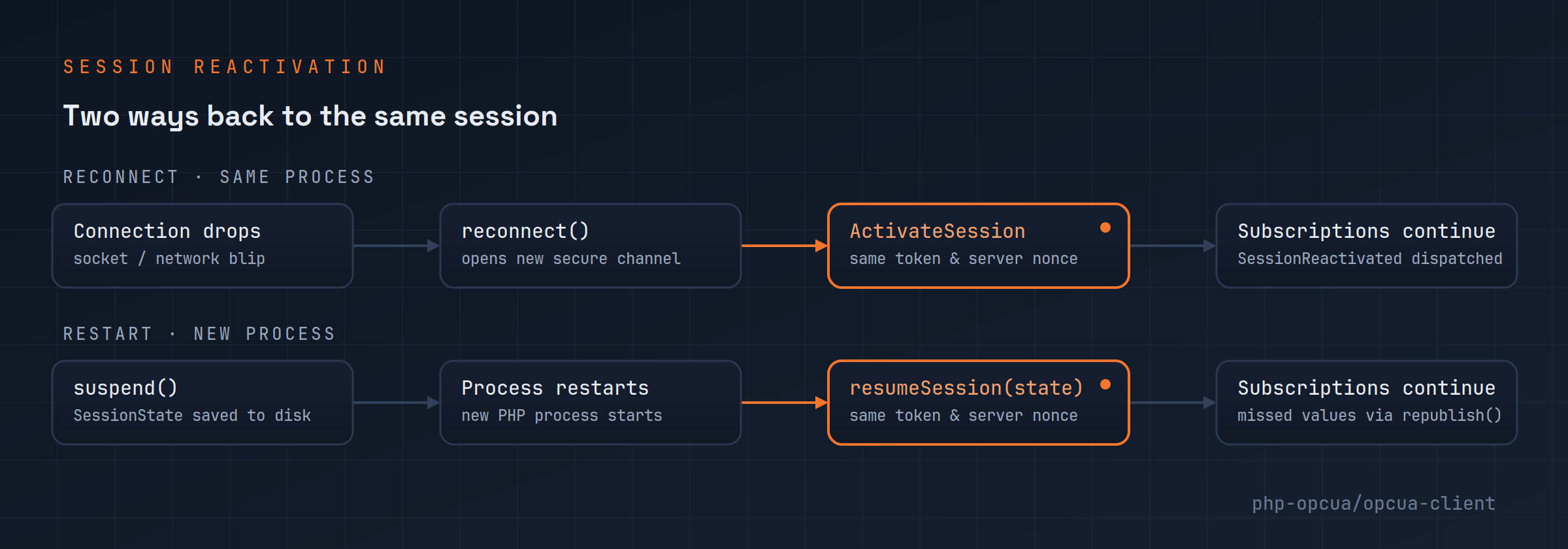The width and height of the screenshot is (1568, 549).
Task: Click the 'RECONNECT · SAME PROCESS' label
Action: point(219,177)
